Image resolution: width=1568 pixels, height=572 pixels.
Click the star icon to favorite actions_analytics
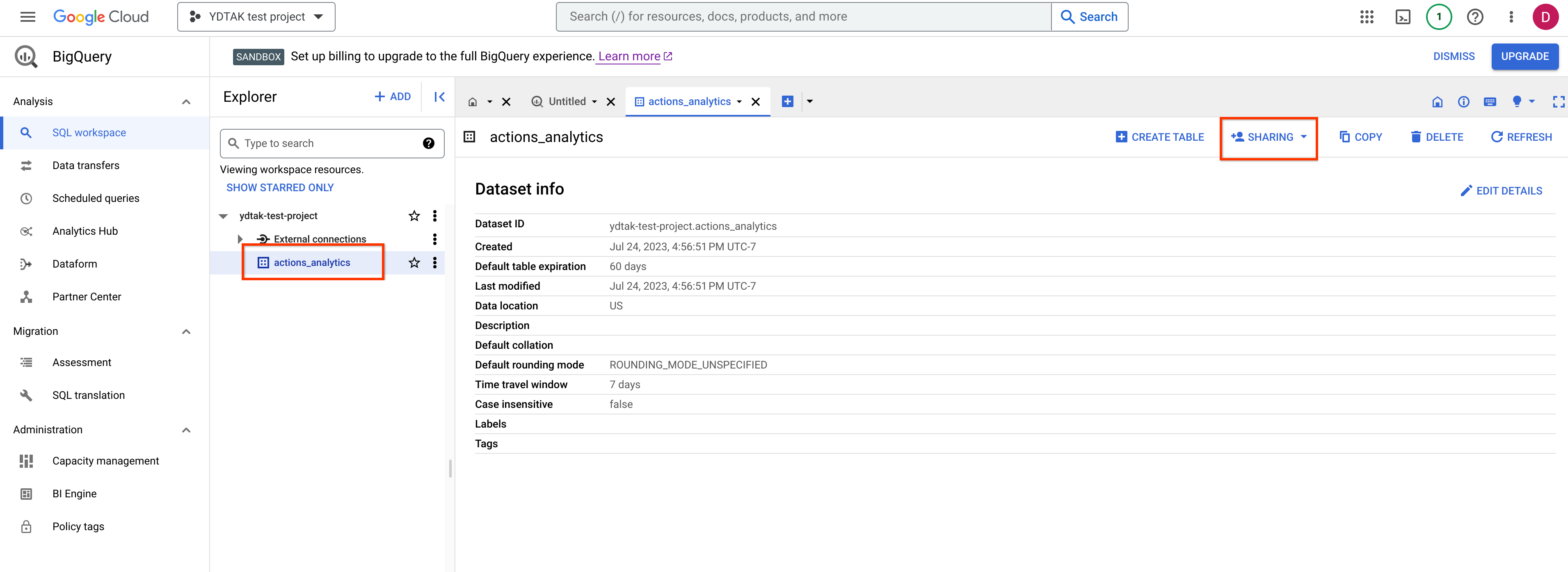(x=414, y=262)
